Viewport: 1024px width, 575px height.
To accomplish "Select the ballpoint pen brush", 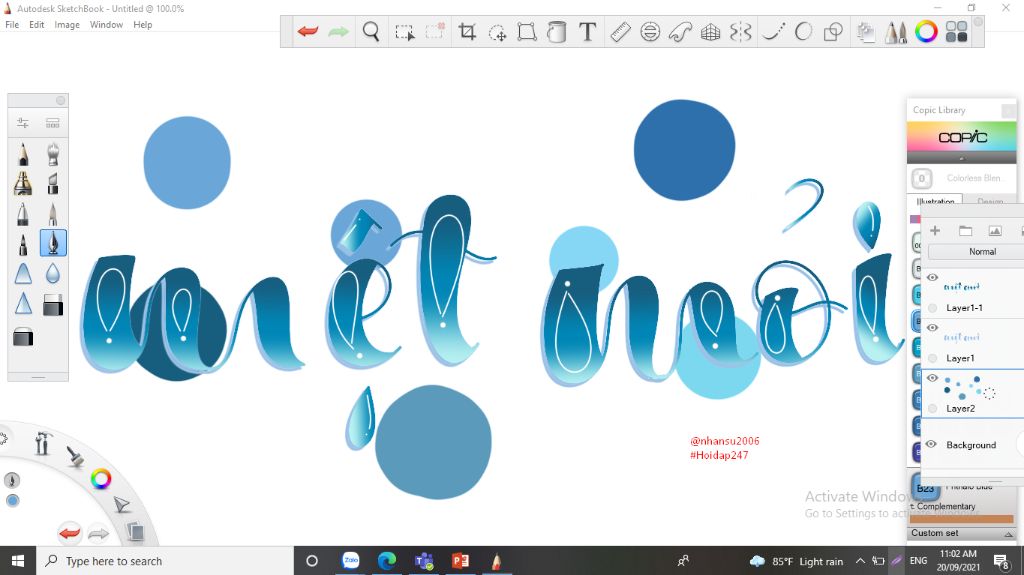I will [23, 214].
